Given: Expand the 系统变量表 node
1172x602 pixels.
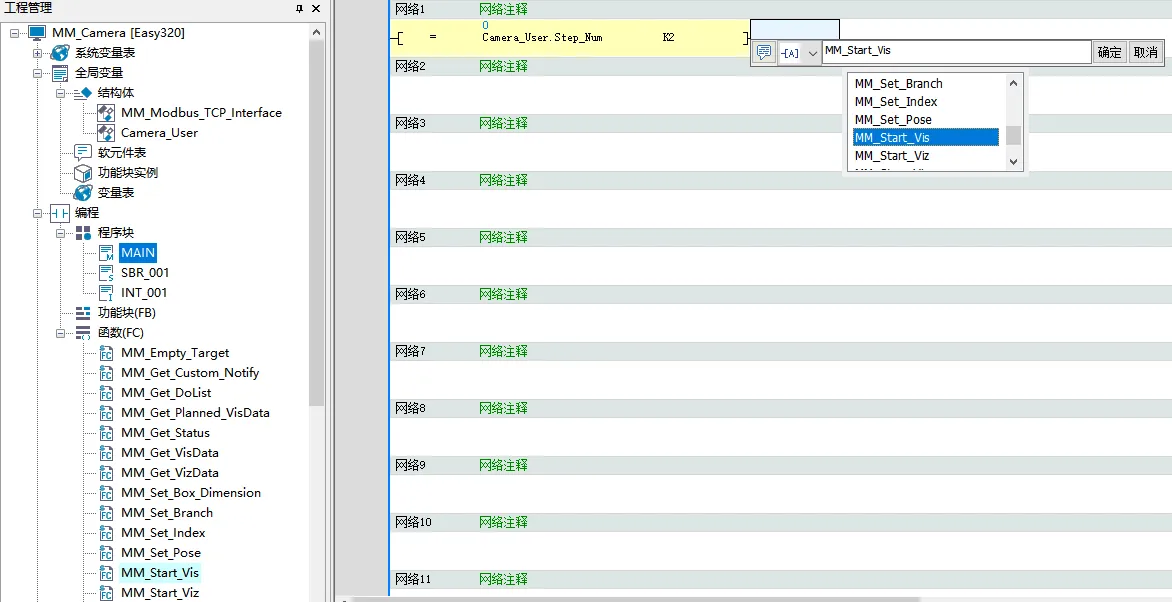Looking at the screenshot, I should tap(37, 53).
